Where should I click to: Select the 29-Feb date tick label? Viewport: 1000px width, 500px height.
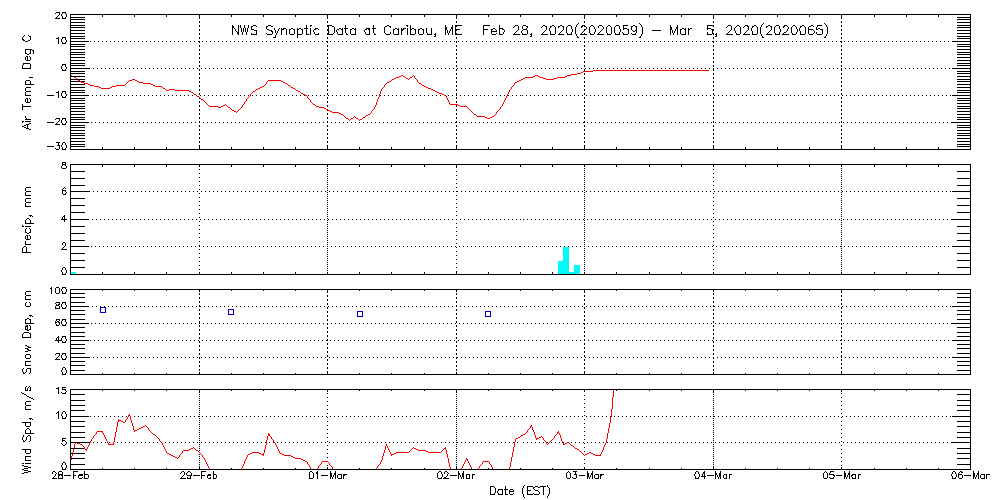(200, 477)
